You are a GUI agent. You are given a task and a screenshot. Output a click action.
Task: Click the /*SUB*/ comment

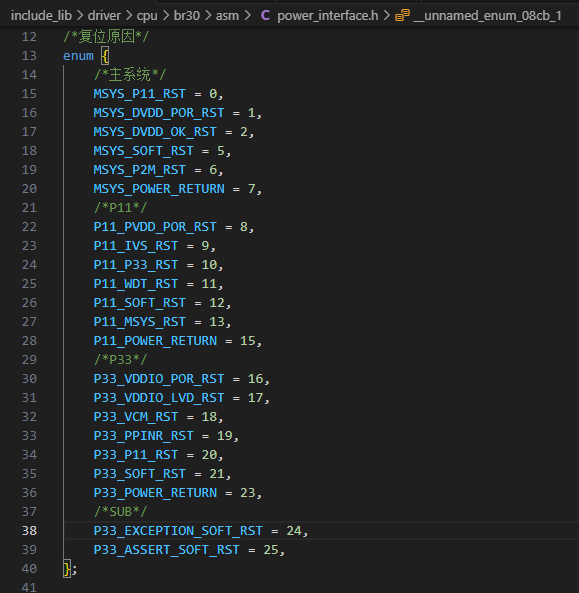(120, 512)
